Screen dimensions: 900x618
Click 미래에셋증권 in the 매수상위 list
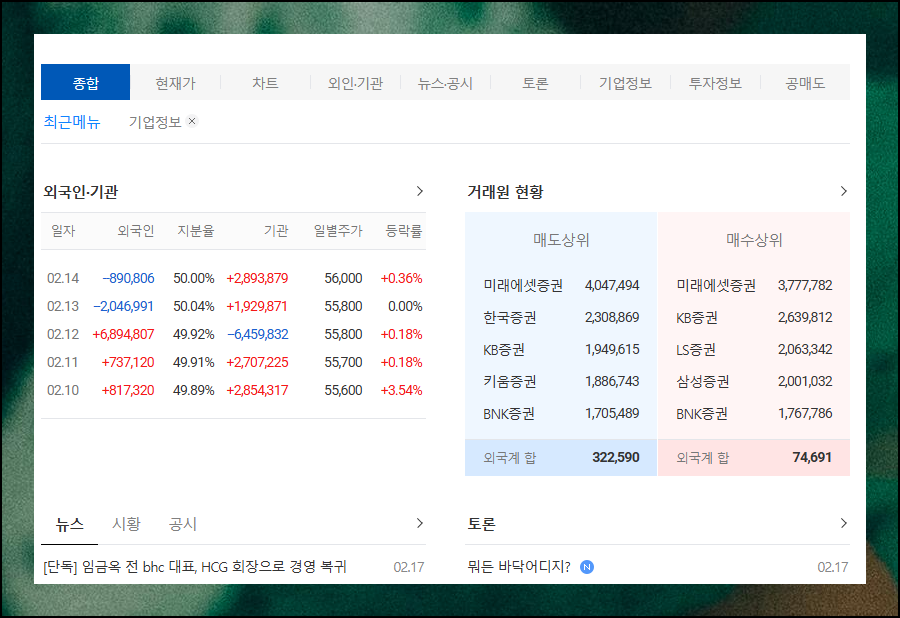716,285
